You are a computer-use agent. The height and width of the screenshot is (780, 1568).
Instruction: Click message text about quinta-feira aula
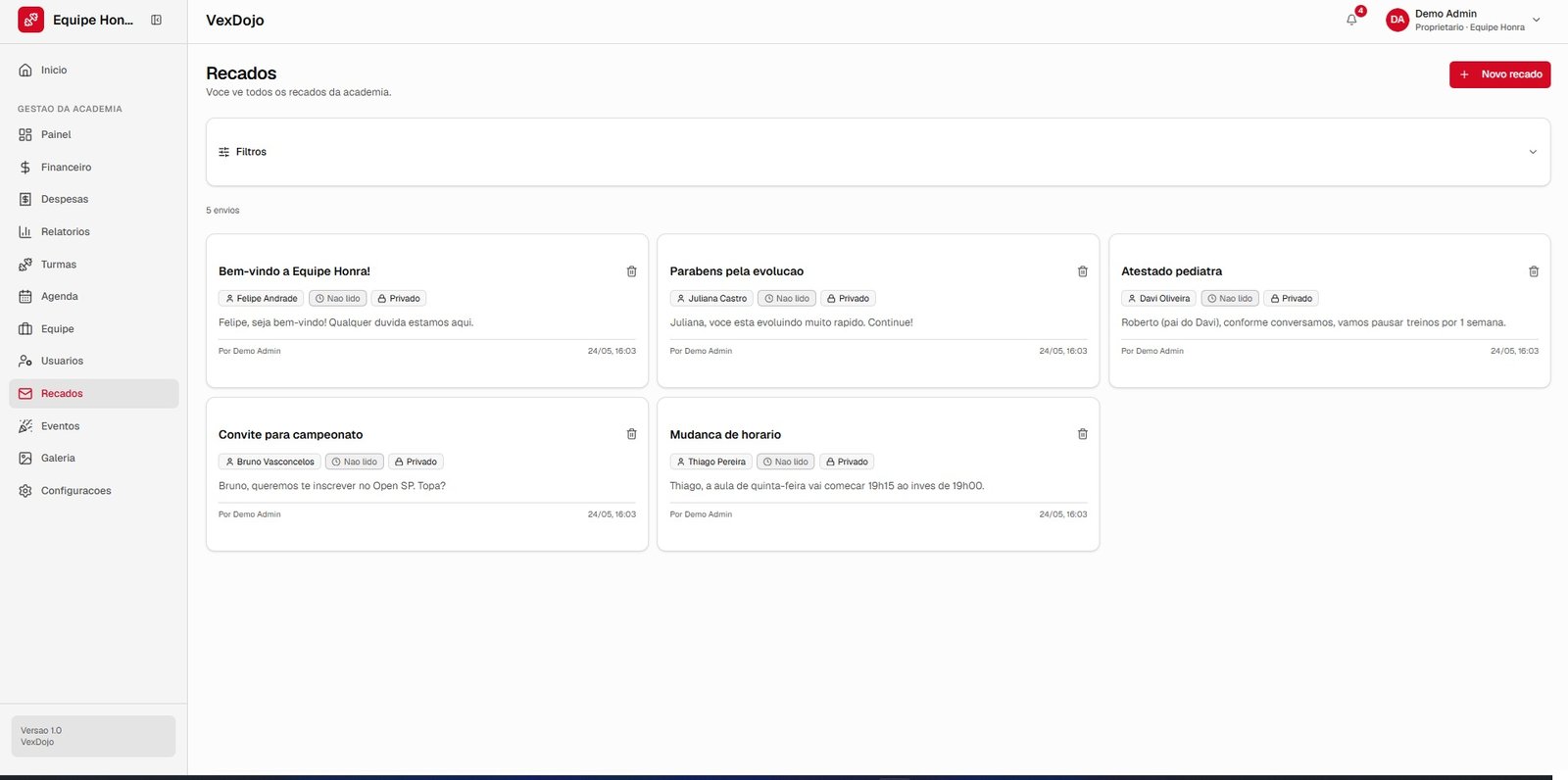pos(827,486)
